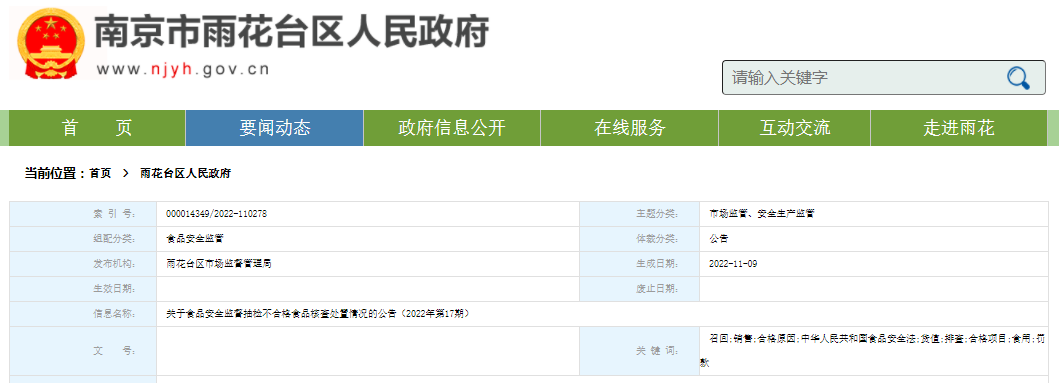Click the 首页 breadcrumb link

(100, 174)
